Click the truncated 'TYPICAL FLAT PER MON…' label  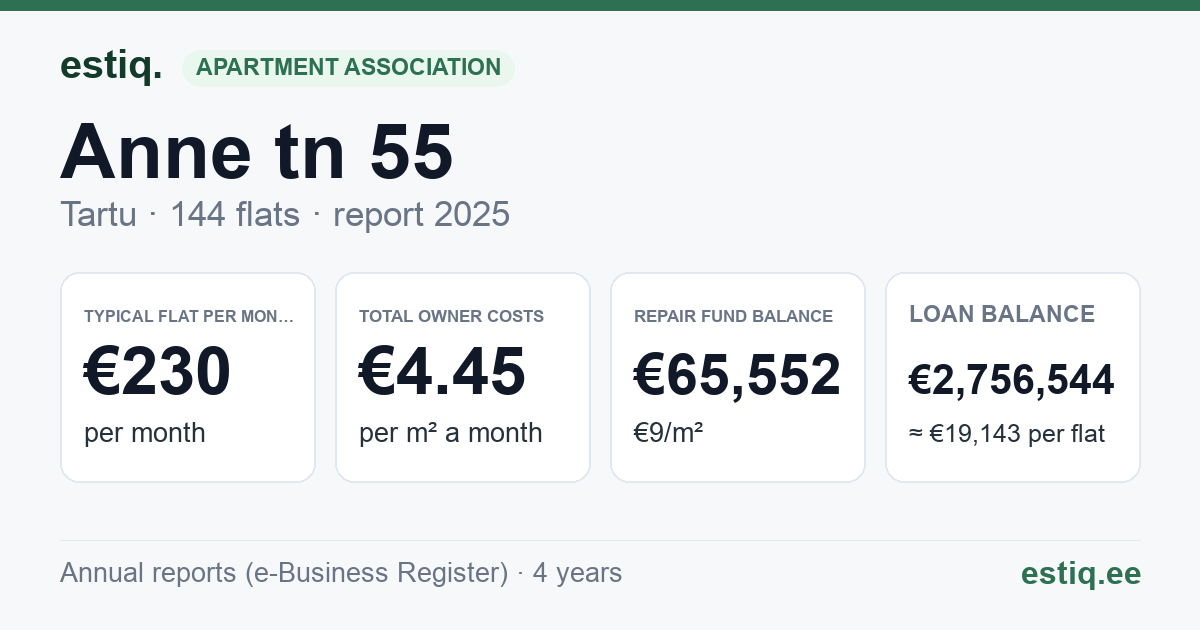pyautogui.click(x=189, y=316)
